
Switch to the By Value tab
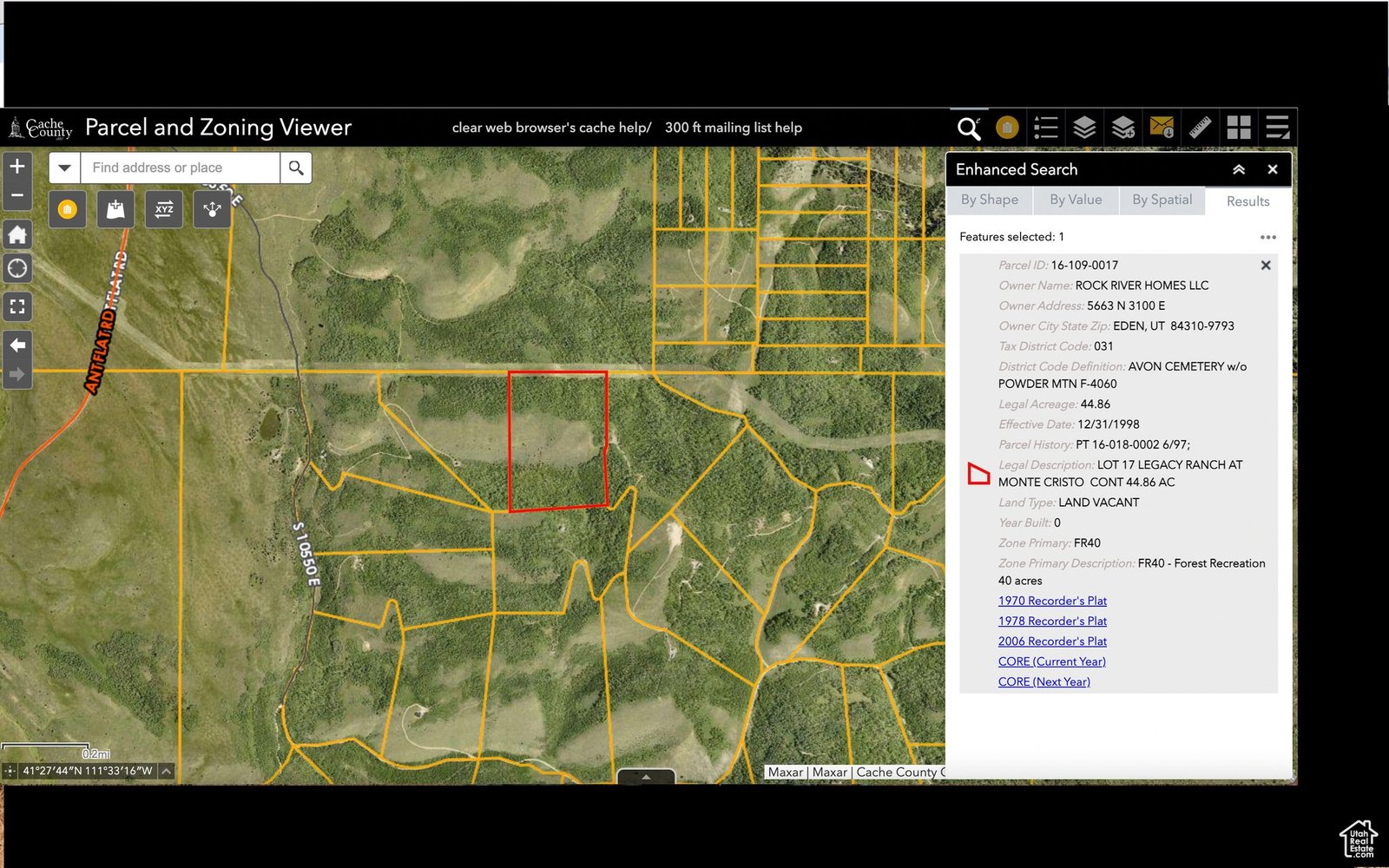coord(1075,200)
